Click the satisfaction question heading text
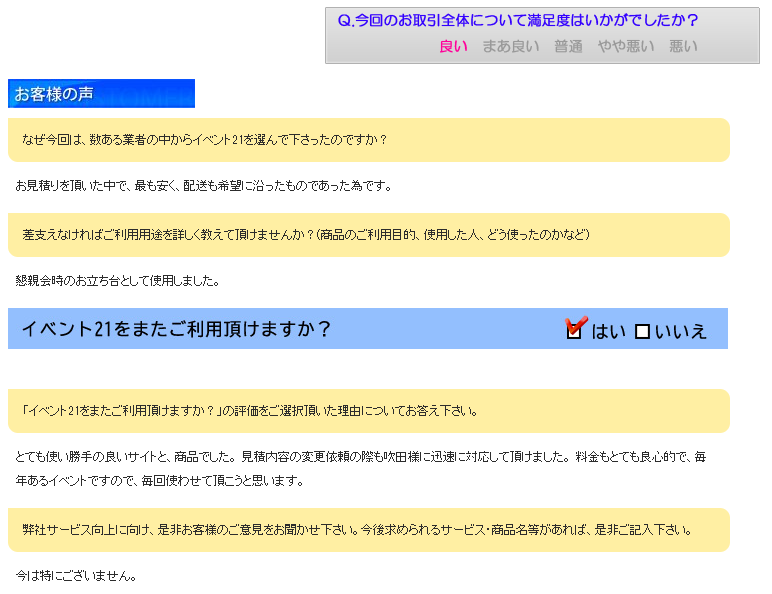 [518, 20]
